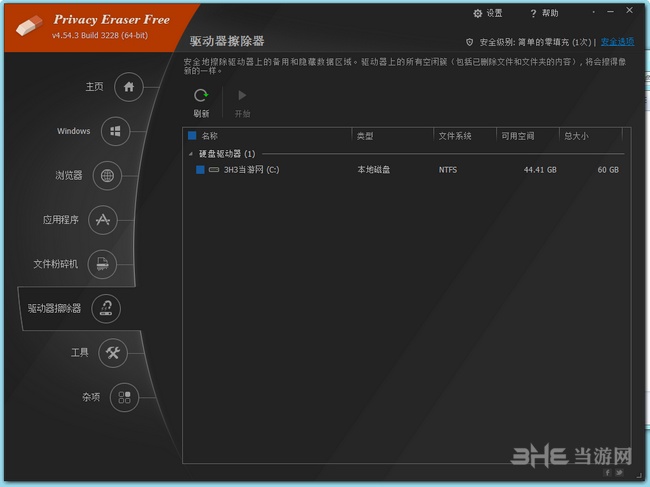Click the eraser logo icon
Screen dimensions: 650x487
pos(29,25)
